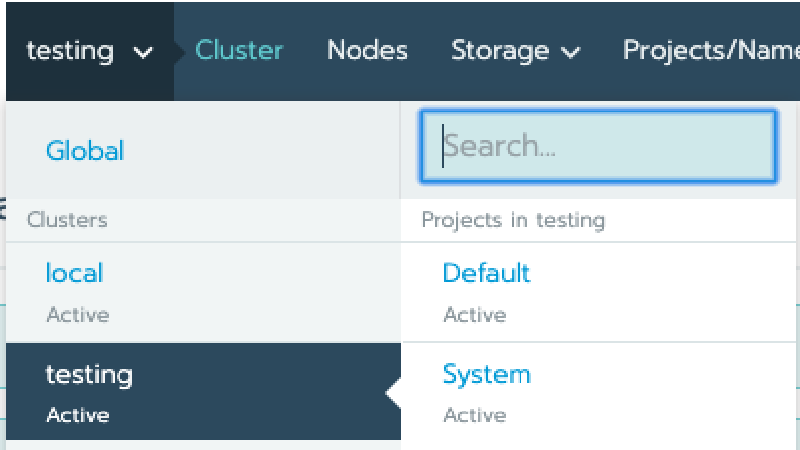Go to the Nodes tab
Viewport: 800px width, 450px height.
coord(367,50)
